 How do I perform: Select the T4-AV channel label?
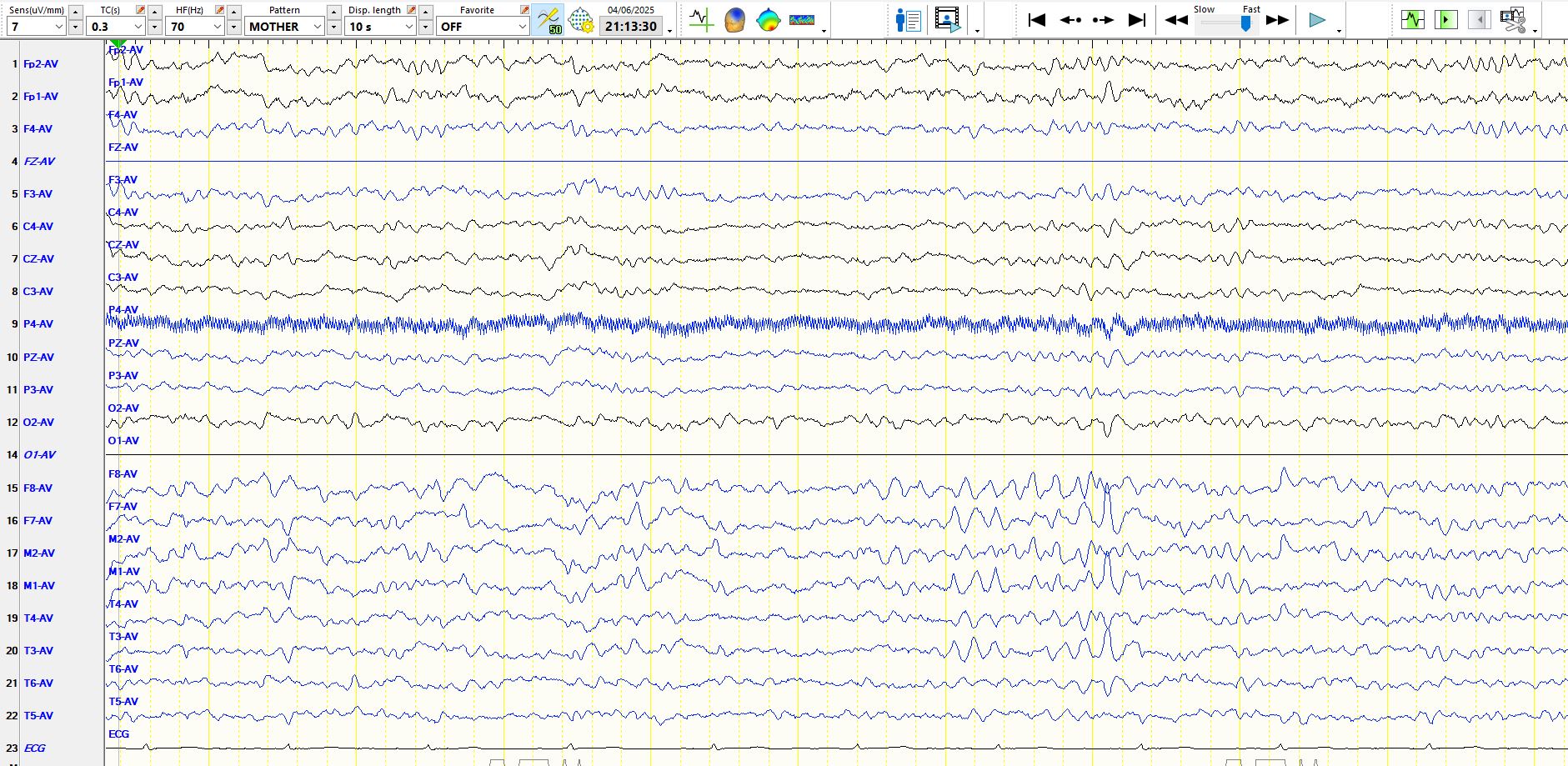[38, 618]
